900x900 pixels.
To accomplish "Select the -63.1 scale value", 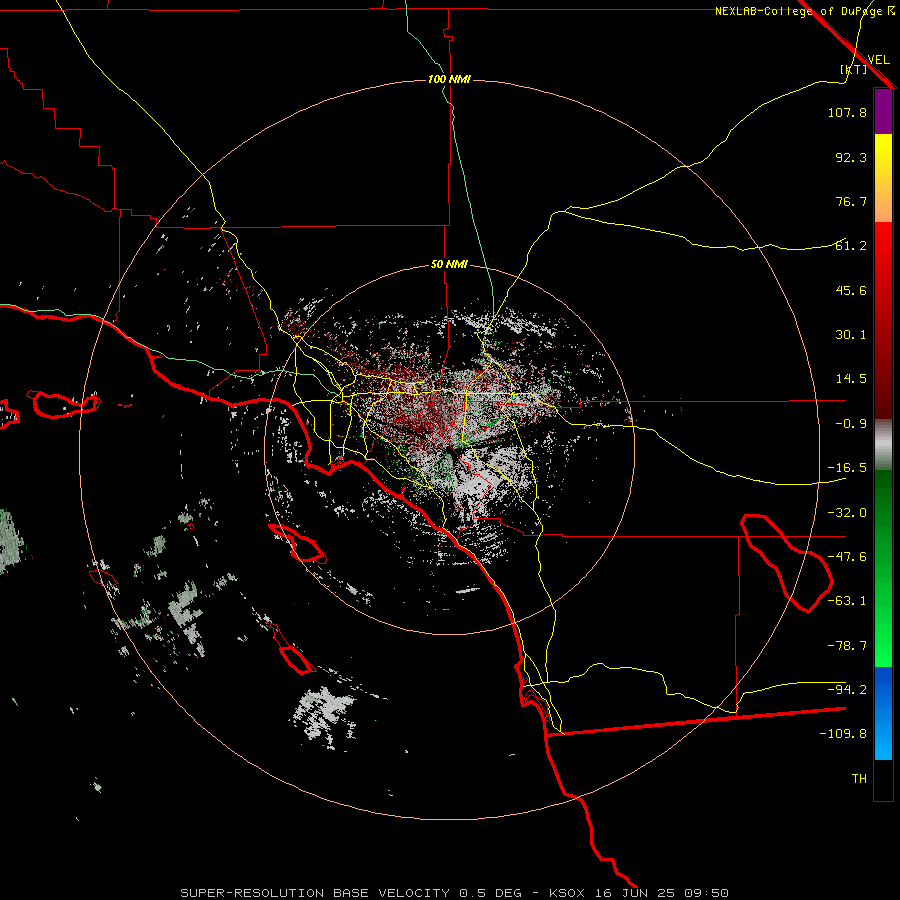I will [847, 601].
